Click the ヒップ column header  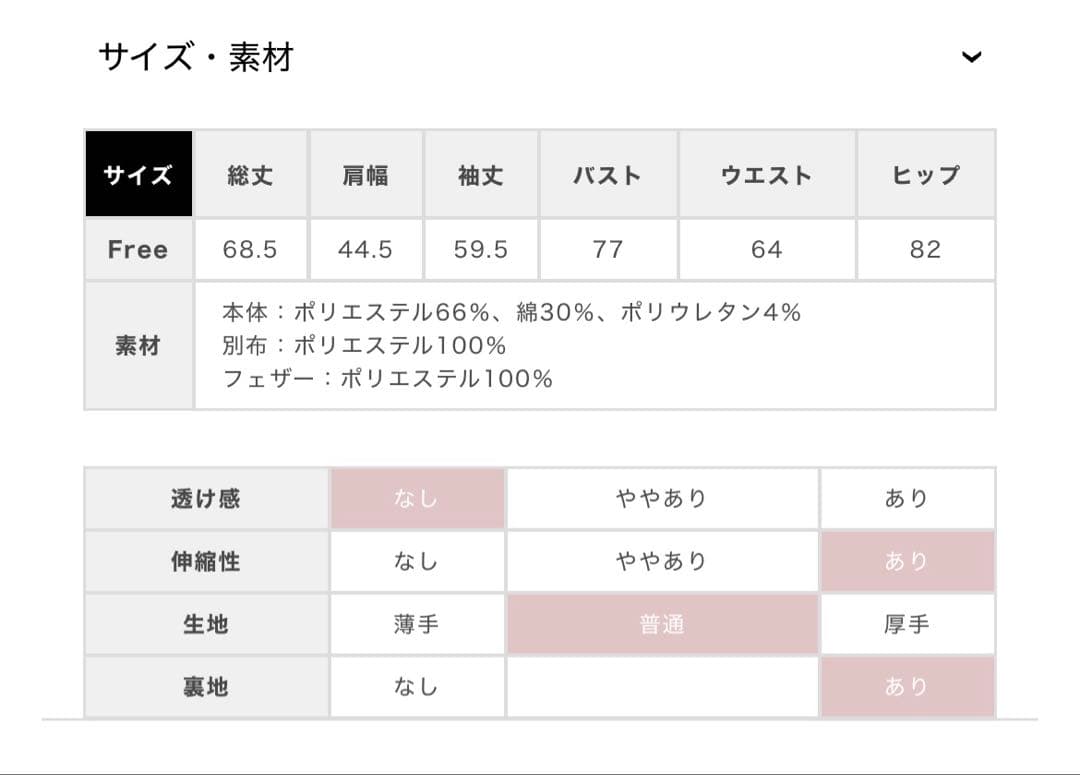point(925,175)
